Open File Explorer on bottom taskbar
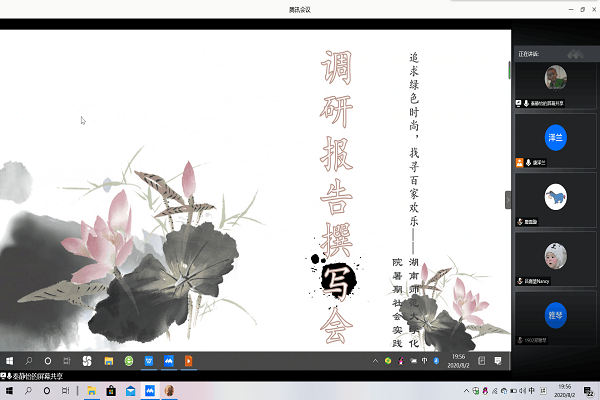The width and height of the screenshot is (600, 400). coord(90,389)
